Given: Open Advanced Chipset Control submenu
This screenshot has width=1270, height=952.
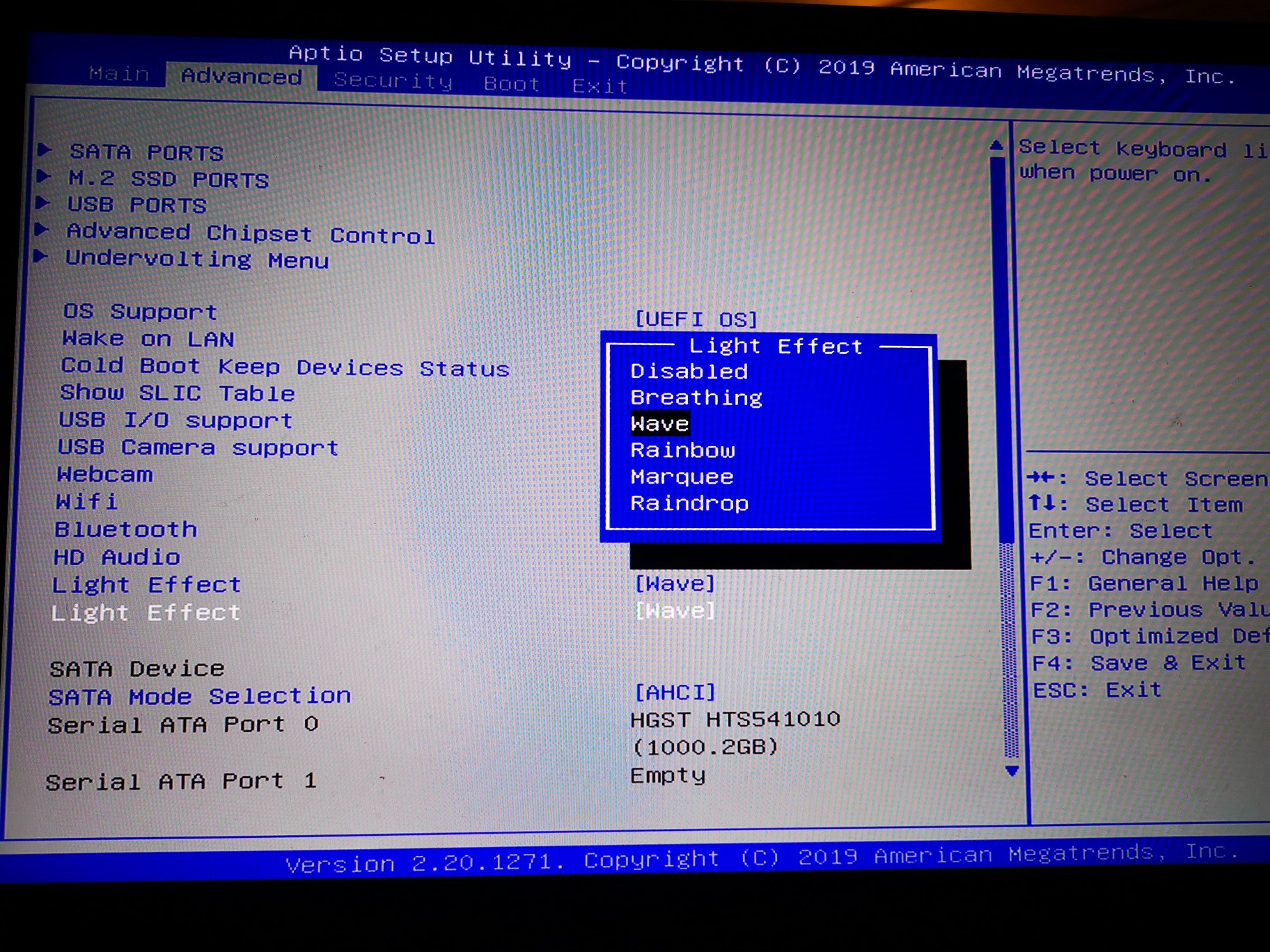Looking at the screenshot, I should pos(251,233).
